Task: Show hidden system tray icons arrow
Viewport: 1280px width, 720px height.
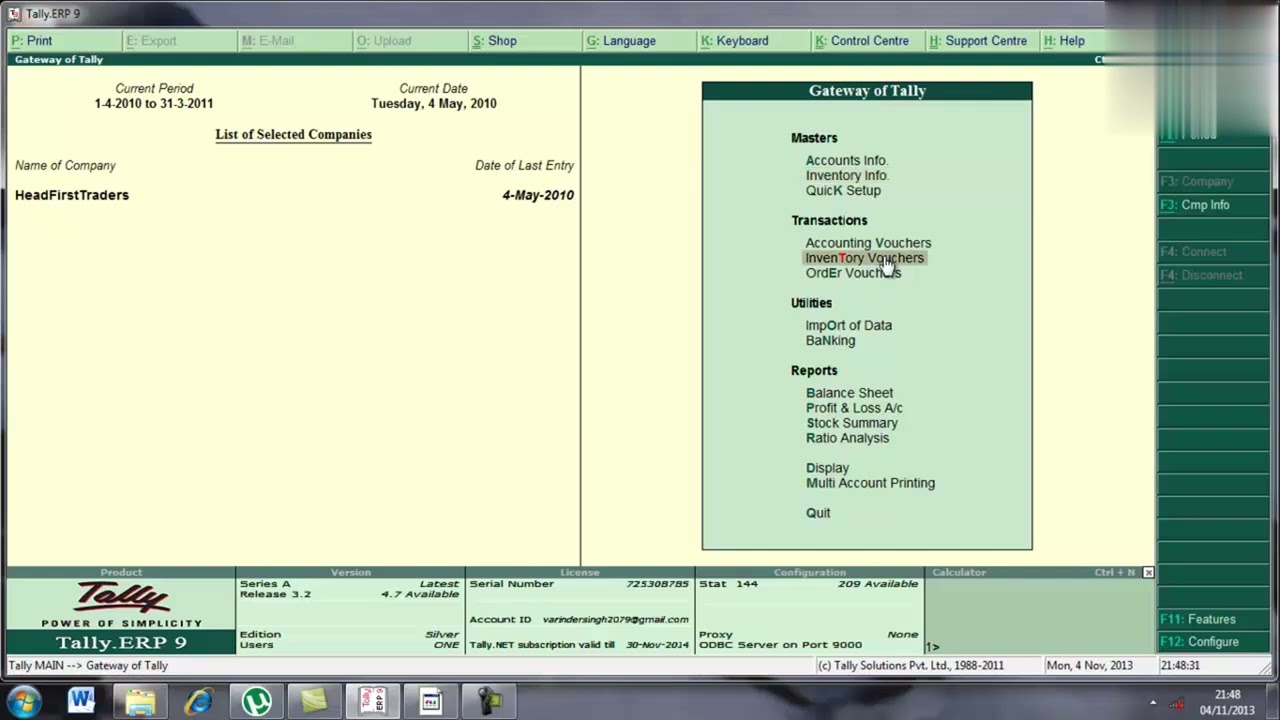Action: (x=1153, y=703)
